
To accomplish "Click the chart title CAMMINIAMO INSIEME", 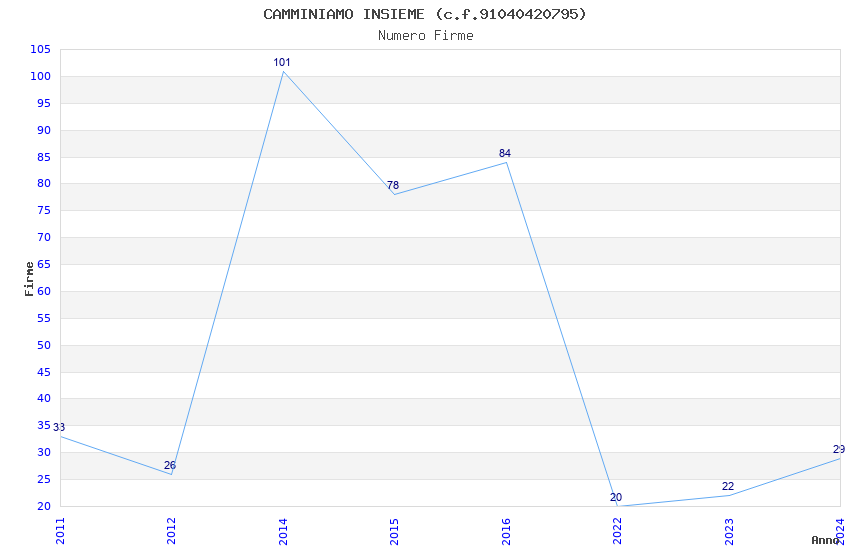I will click(344, 14).
